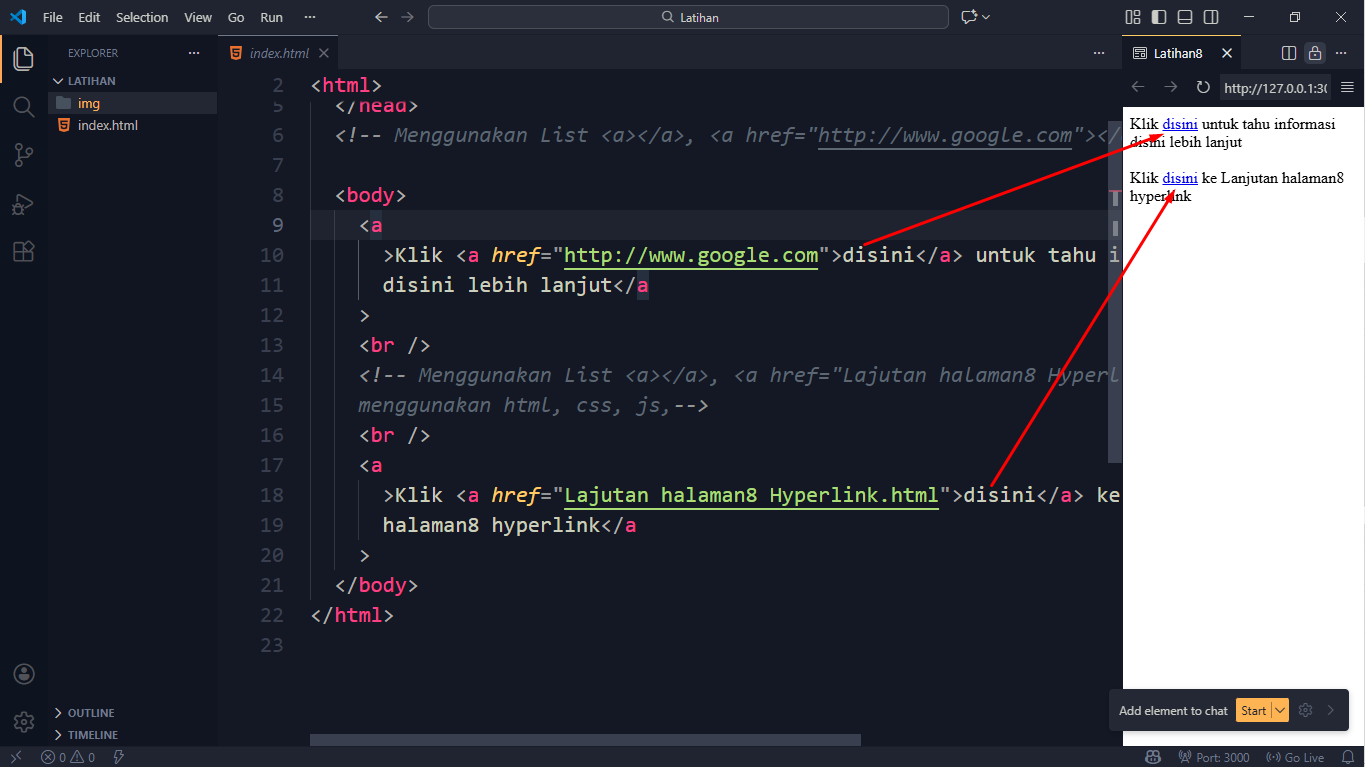Open the notifications bell in status bar
Image resolution: width=1365 pixels, height=767 pixels.
[1347, 757]
